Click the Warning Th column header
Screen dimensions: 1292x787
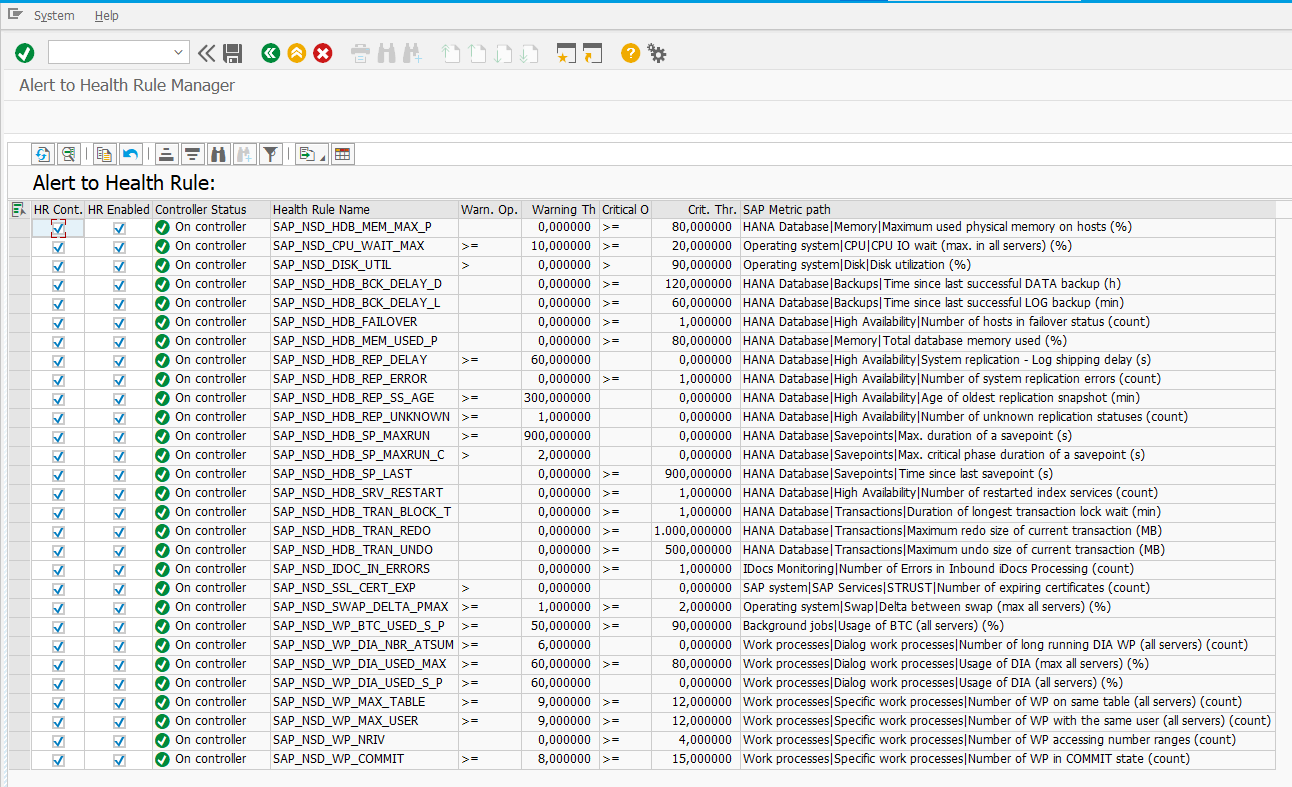pyautogui.click(x=560, y=209)
